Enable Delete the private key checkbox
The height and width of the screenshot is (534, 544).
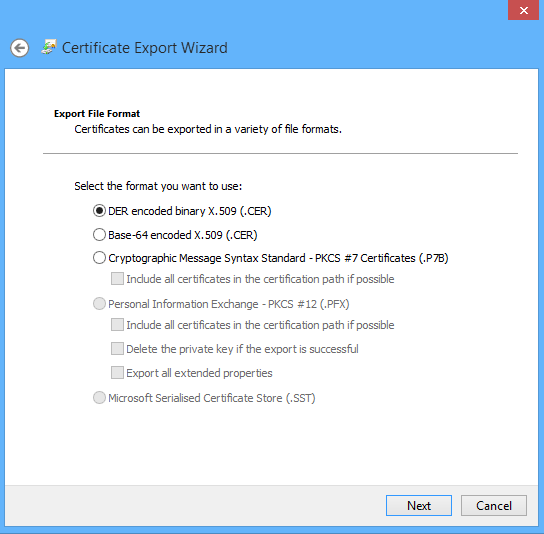[x=117, y=349]
